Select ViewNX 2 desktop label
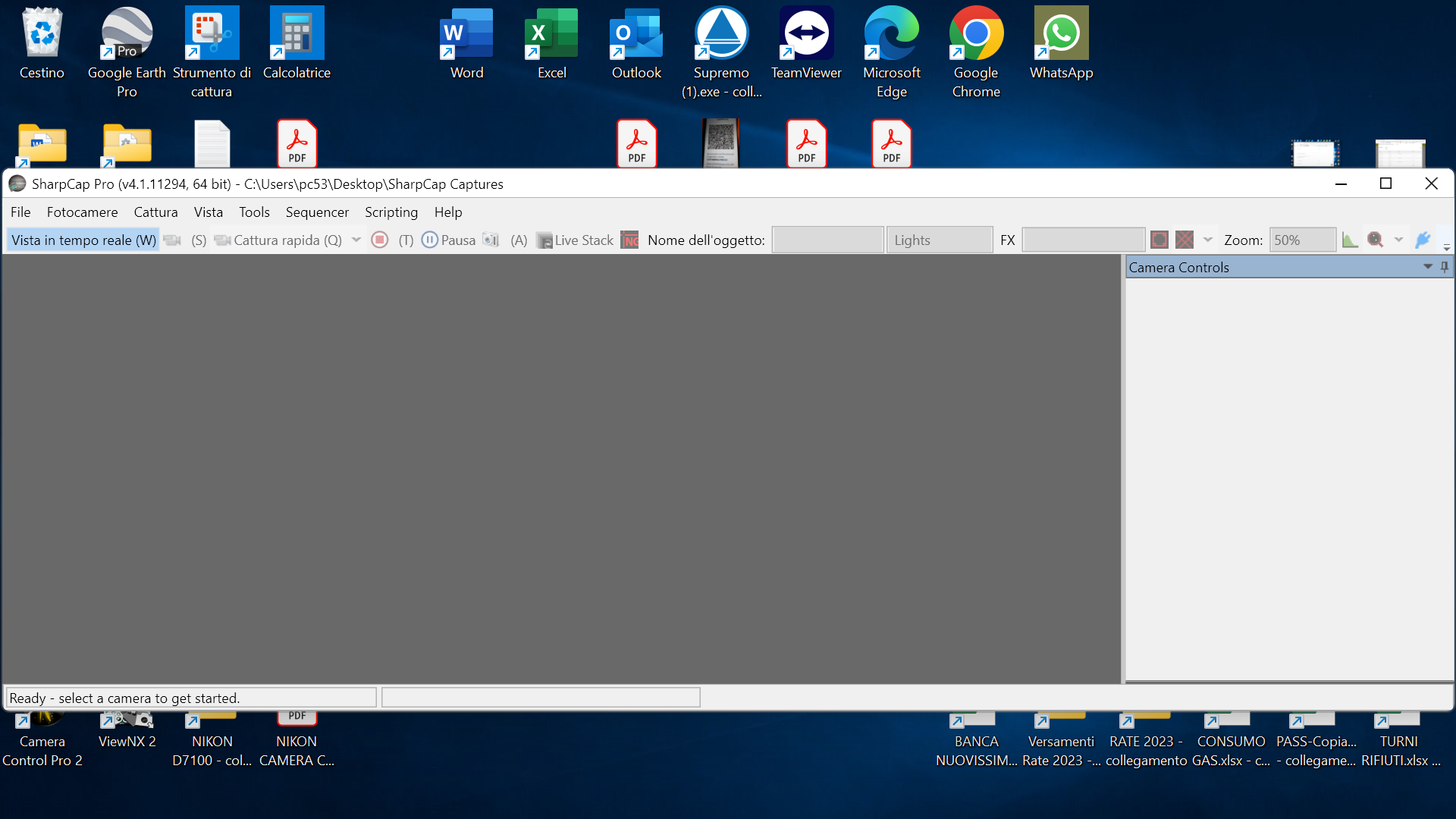 point(127,741)
